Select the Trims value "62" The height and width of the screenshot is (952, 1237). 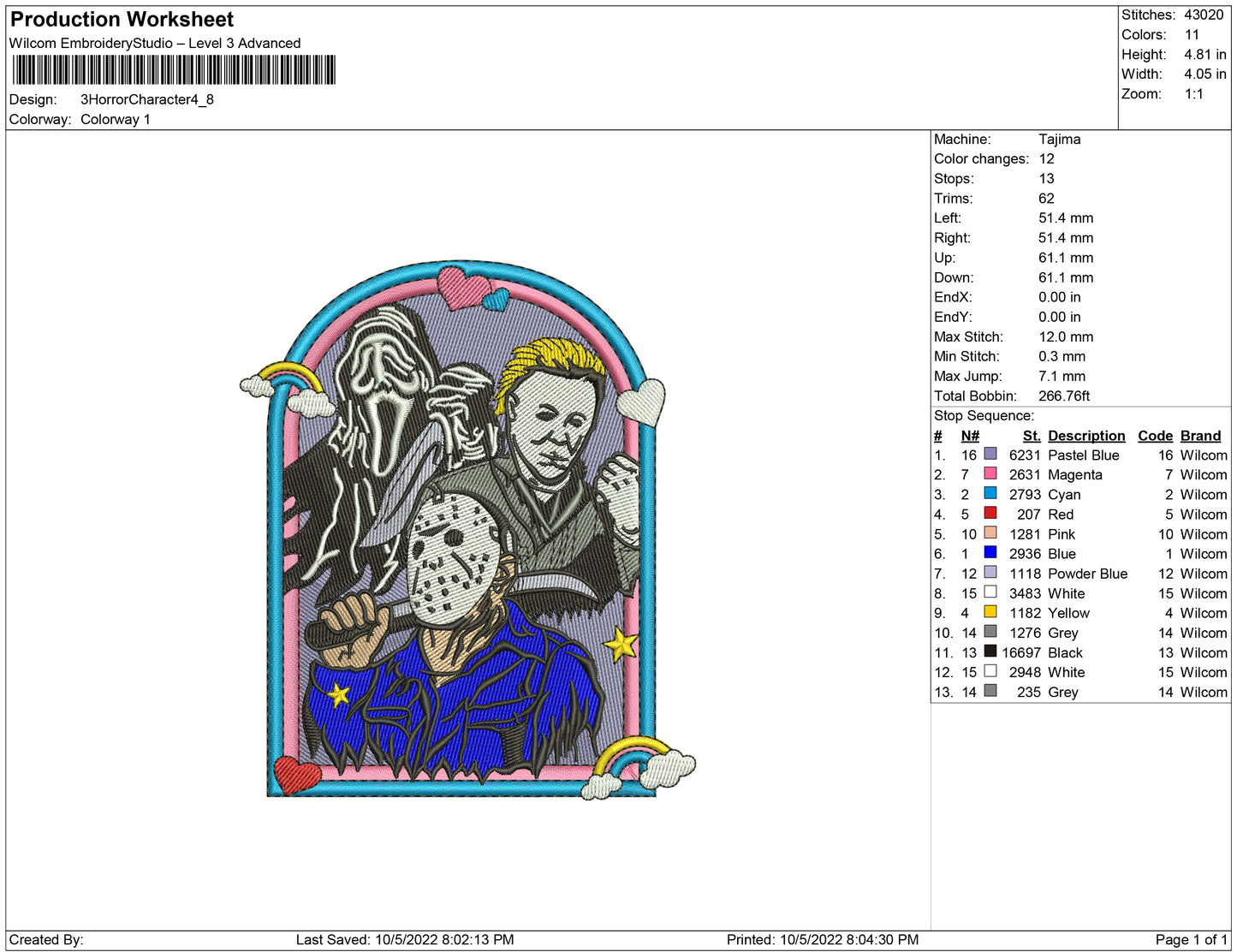pos(1046,198)
